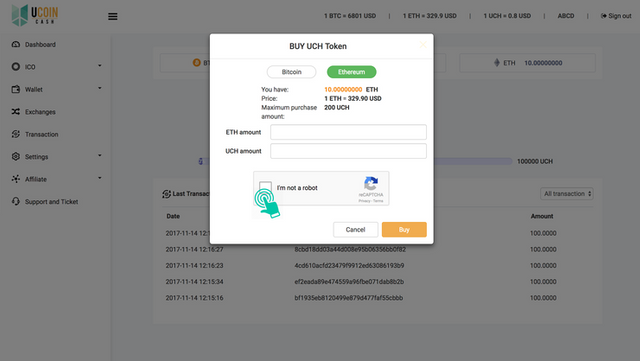Click the Cancel button
The height and width of the screenshot is (361, 640).
(356, 230)
